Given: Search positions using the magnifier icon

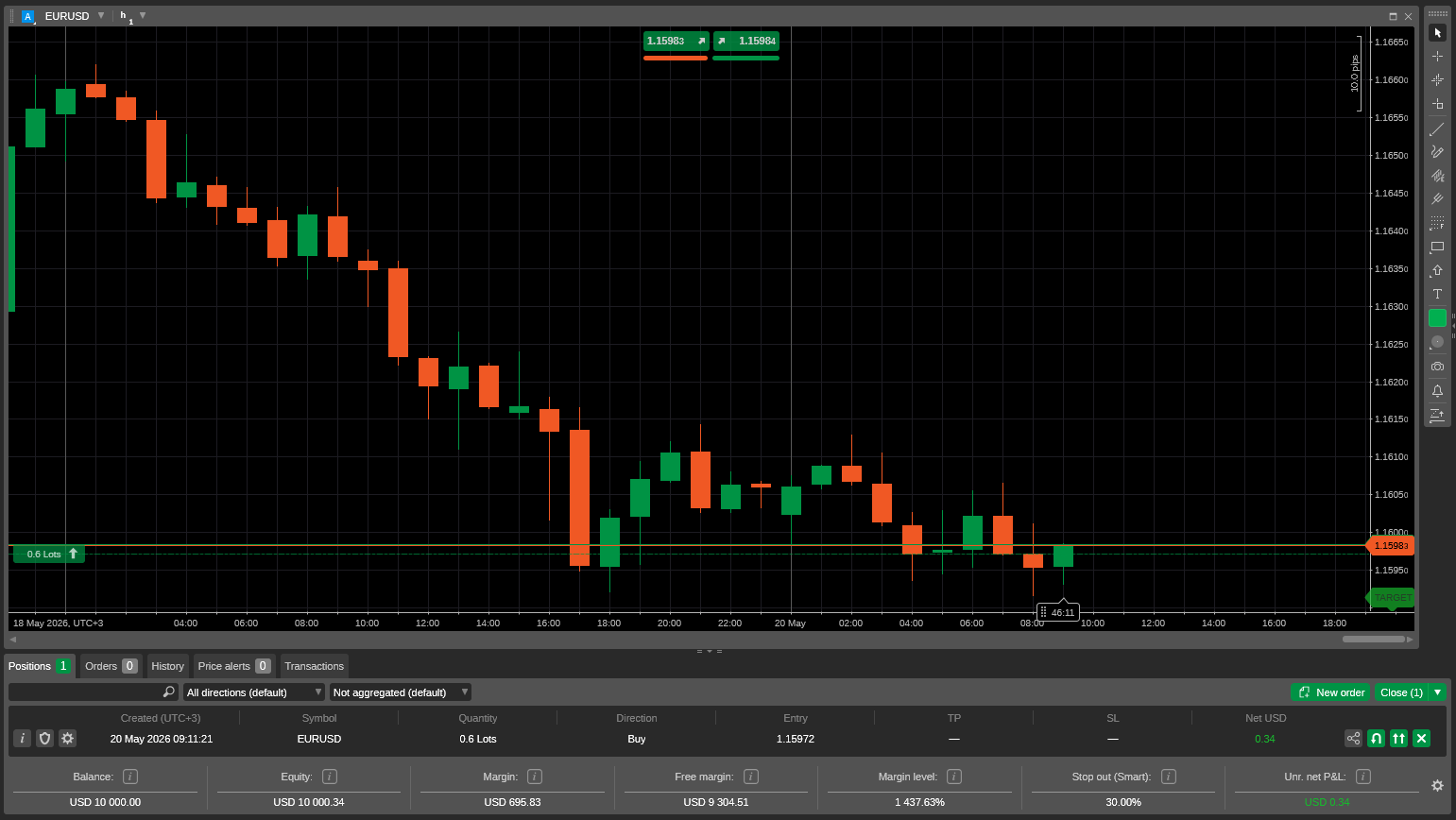Looking at the screenshot, I should pyautogui.click(x=169, y=692).
